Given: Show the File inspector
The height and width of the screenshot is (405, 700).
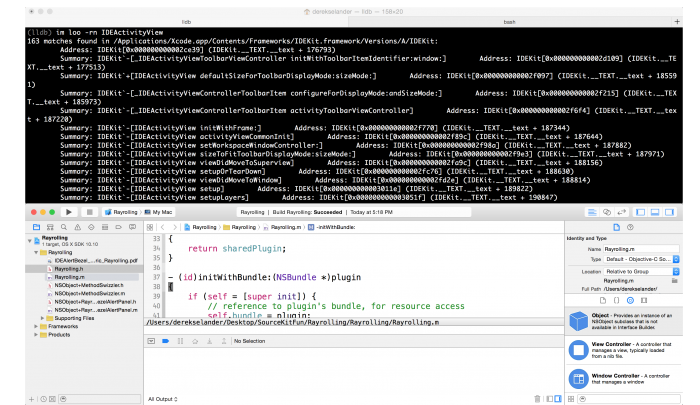Looking at the screenshot, I should (x=617, y=227).
